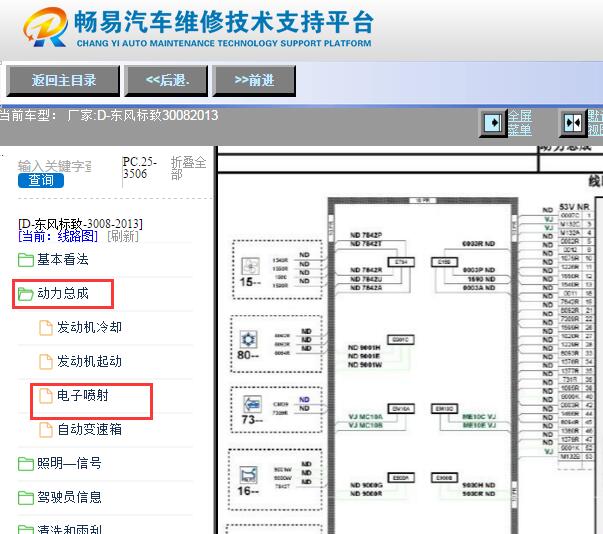This screenshot has height=534, width=603.
Task: Focus the keyword search input field
Action: tap(55, 166)
